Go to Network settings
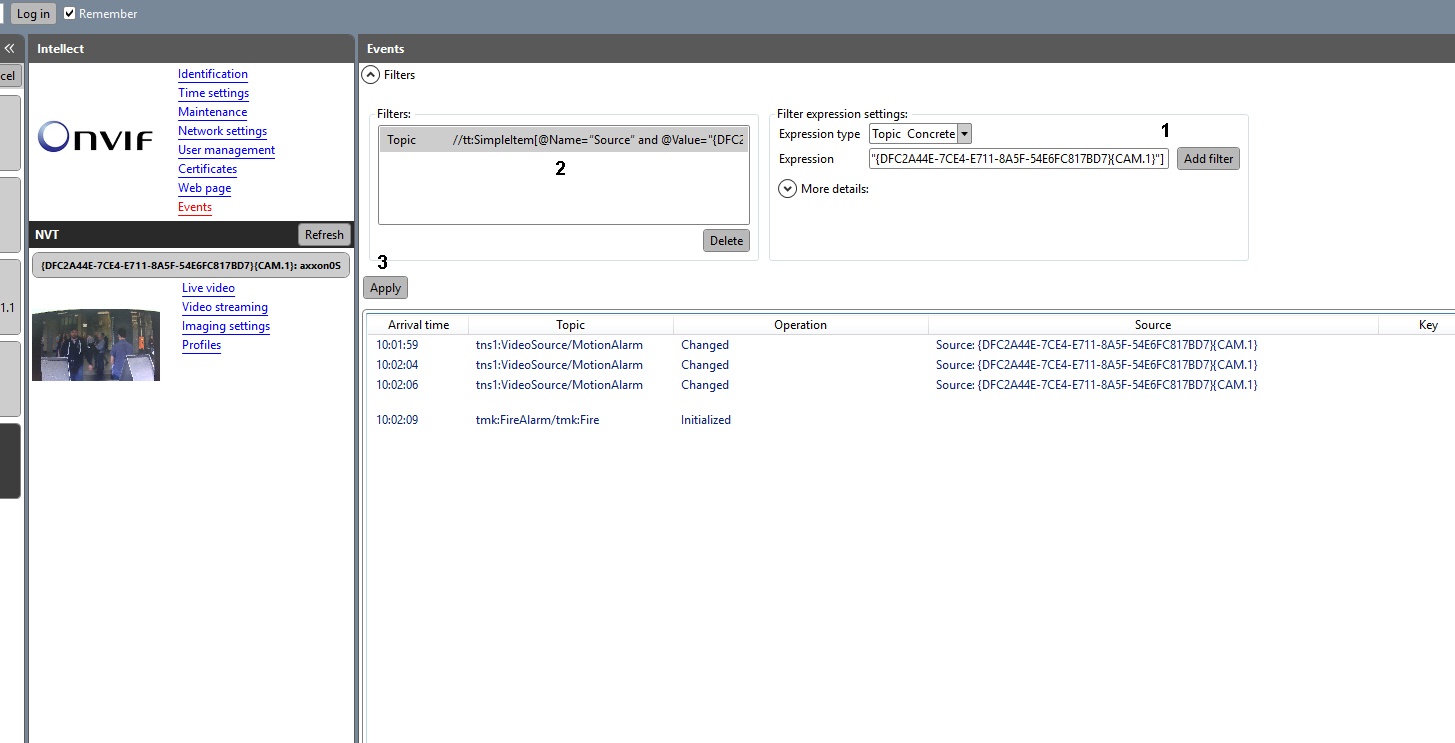Image resolution: width=1455 pixels, height=743 pixels. pyautogui.click(x=222, y=131)
